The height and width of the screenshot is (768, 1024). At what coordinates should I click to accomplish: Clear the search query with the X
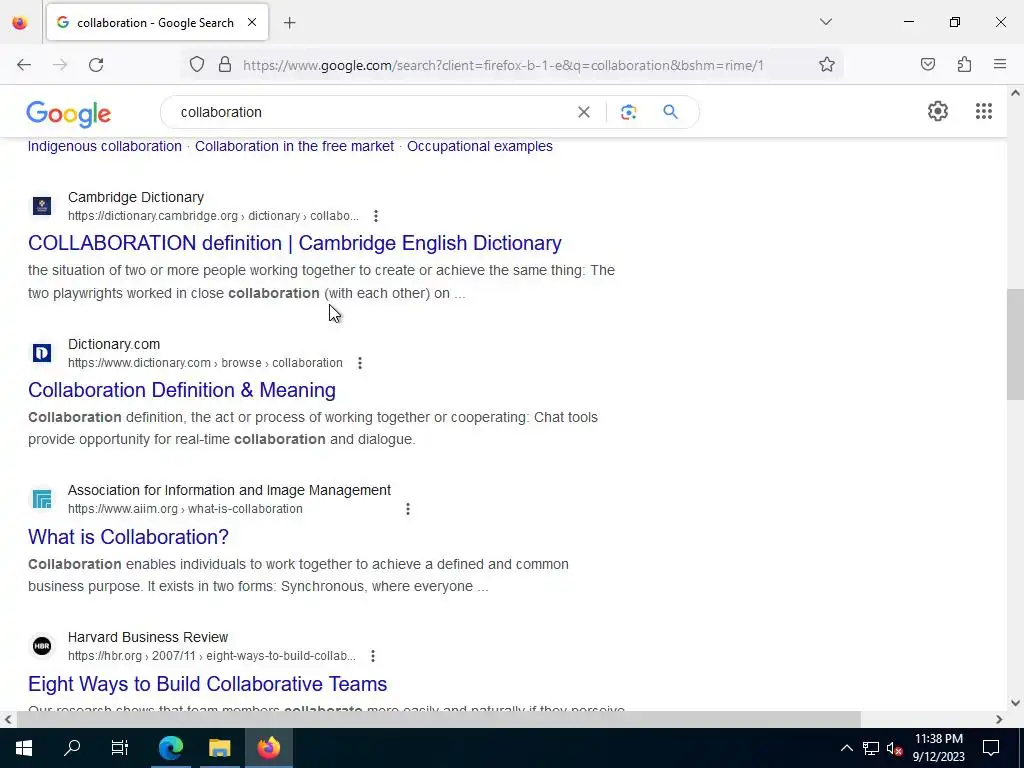tap(584, 112)
